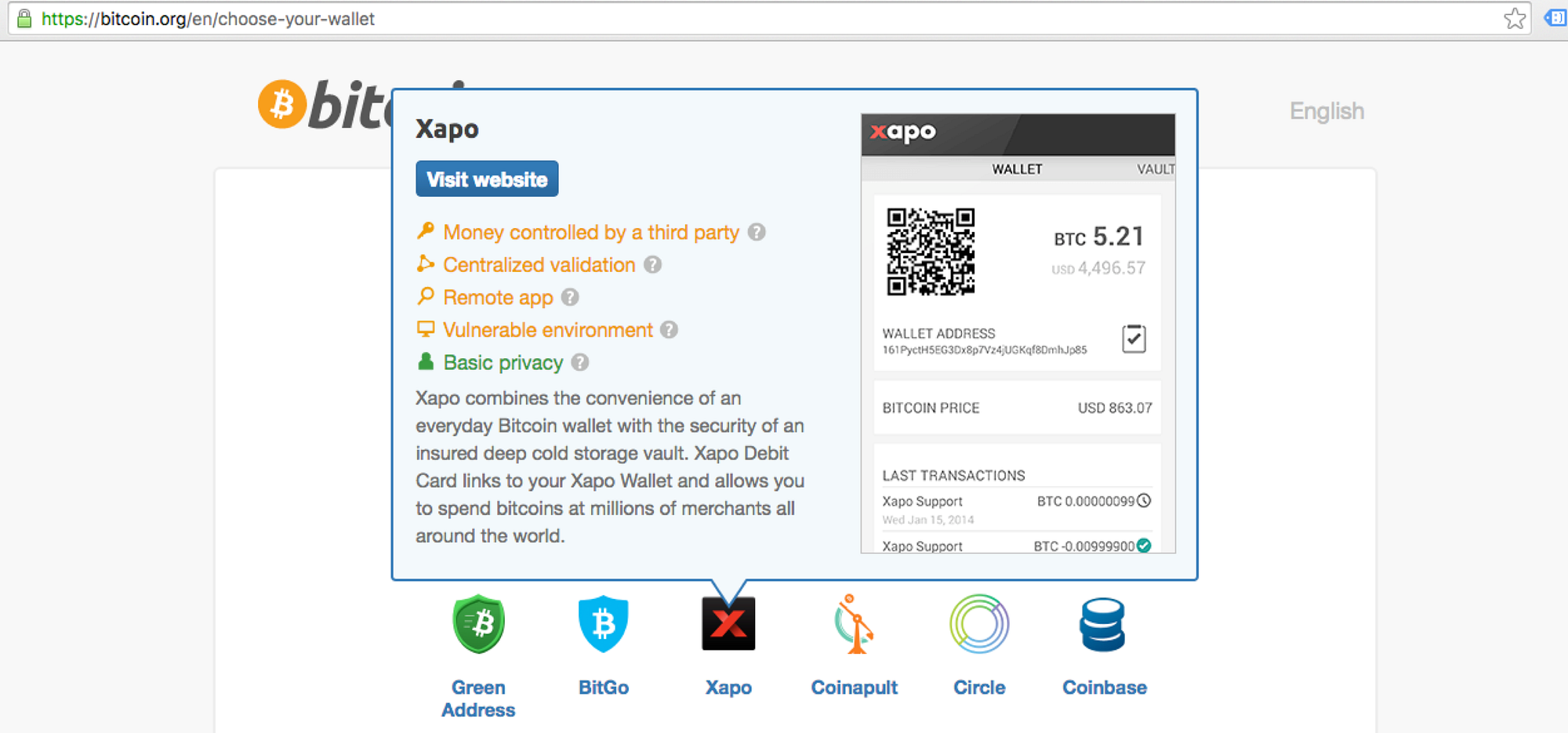Select the Coinbase database stack icon

click(x=1103, y=625)
